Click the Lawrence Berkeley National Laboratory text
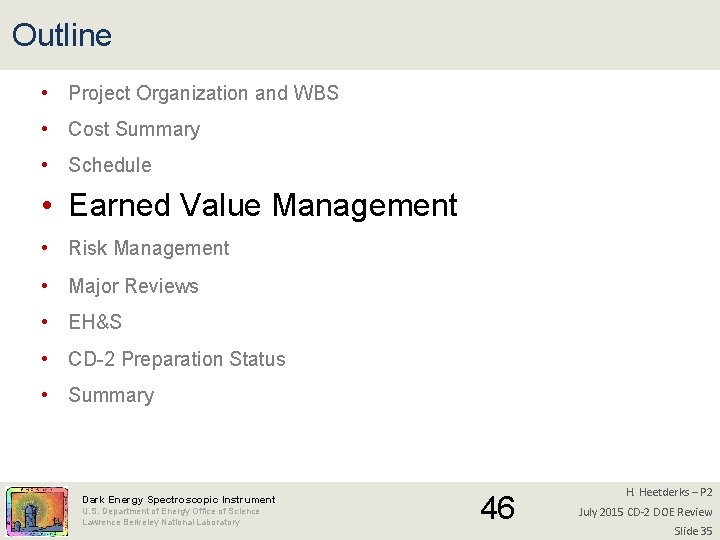This screenshot has width=720, height=540. pos(161,522)
